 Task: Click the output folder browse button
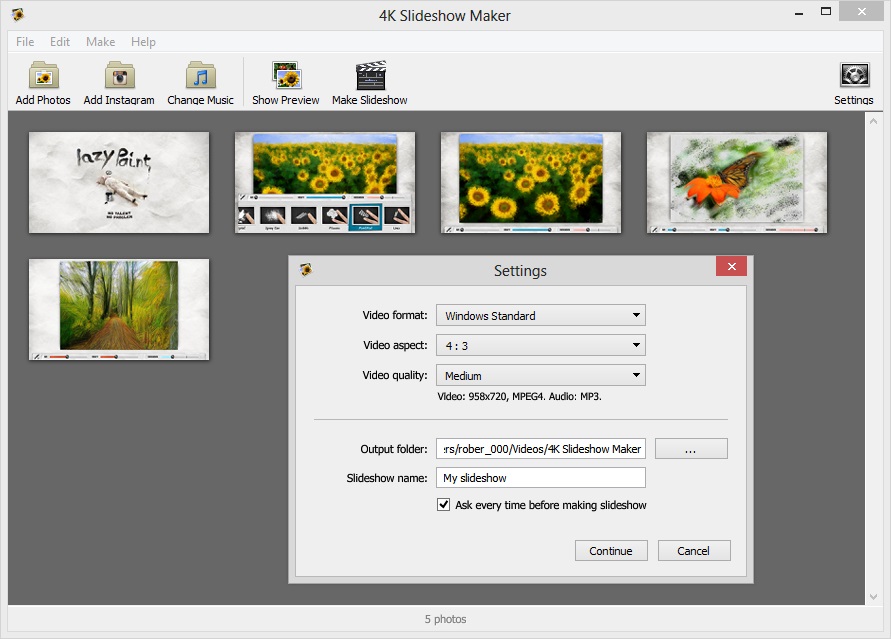[690, 448]
